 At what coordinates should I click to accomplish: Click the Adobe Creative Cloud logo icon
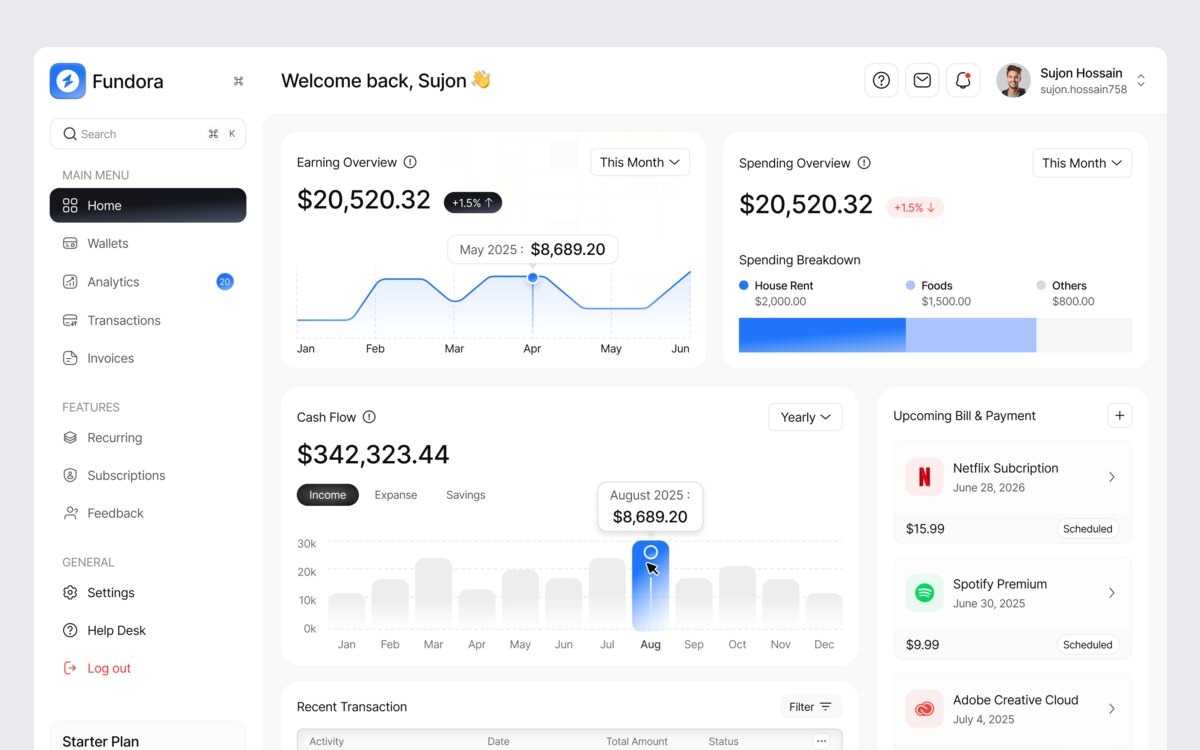tap(924, 709)
